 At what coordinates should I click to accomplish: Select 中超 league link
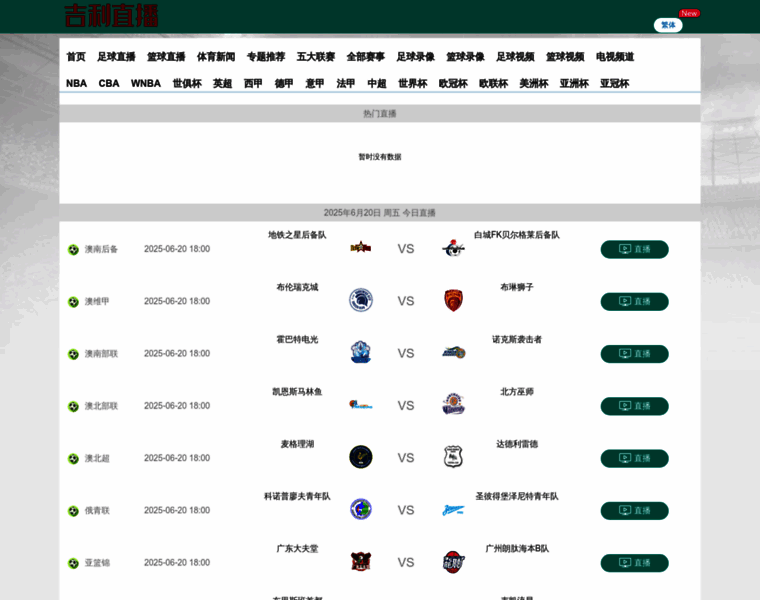[377, 83]
